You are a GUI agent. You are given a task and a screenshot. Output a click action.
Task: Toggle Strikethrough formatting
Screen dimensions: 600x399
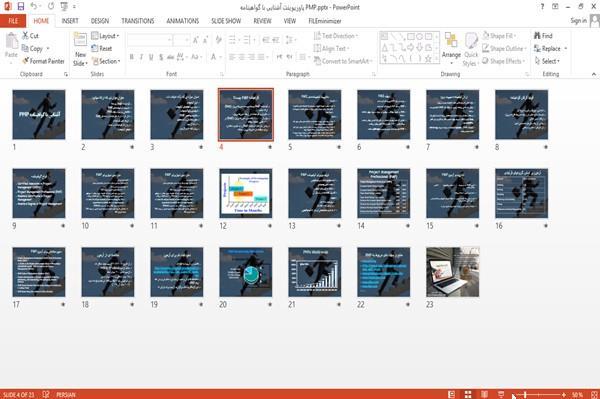coord(171,57)
